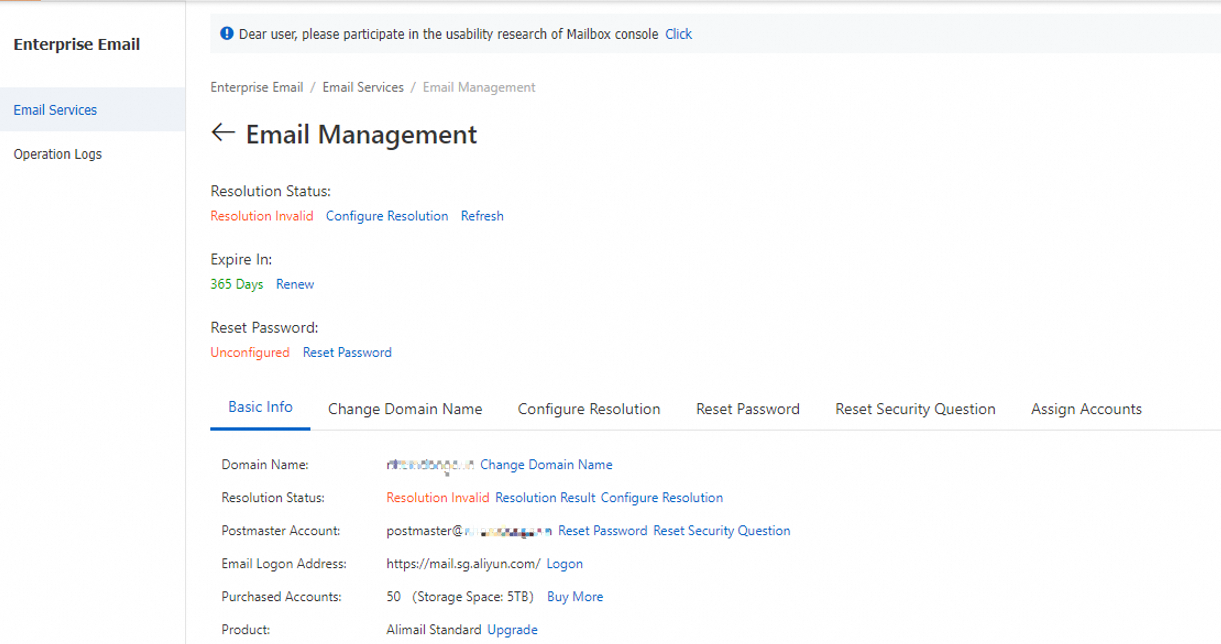Click Configure Resolution in Basic Info row

662,497
